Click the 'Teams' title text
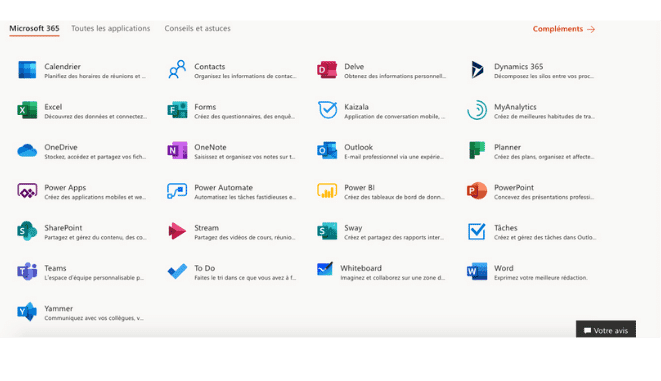This screenshot has height=381, width=661. [55, 268]
